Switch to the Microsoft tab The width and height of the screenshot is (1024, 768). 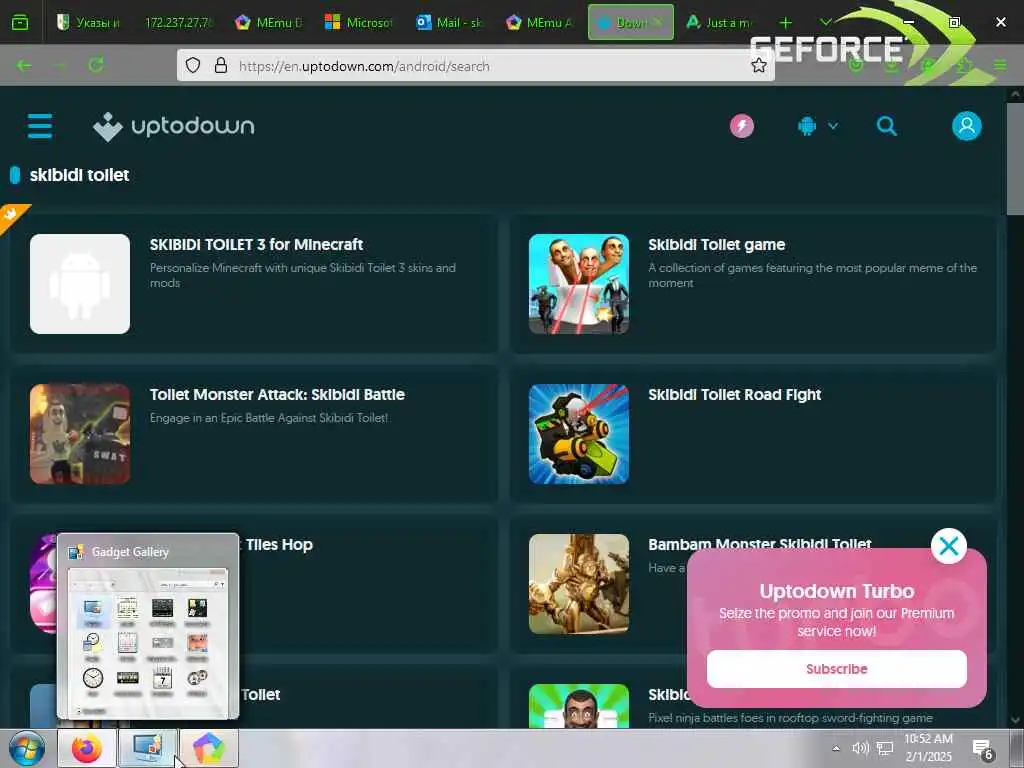coord(359,22)
